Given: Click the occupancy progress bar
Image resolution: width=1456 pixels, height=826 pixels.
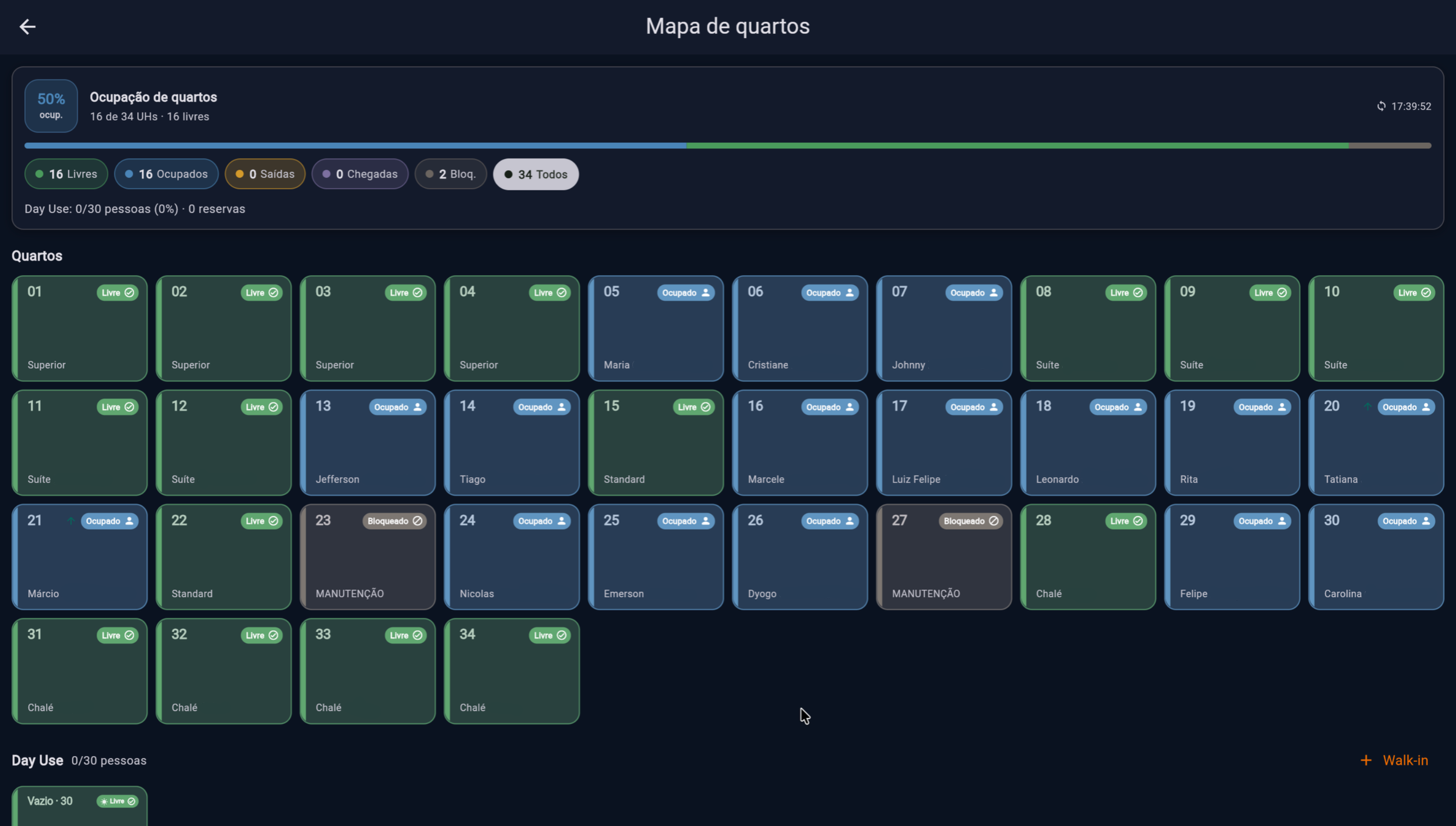Looking at the screenshot, I should [x=728, y=146].
